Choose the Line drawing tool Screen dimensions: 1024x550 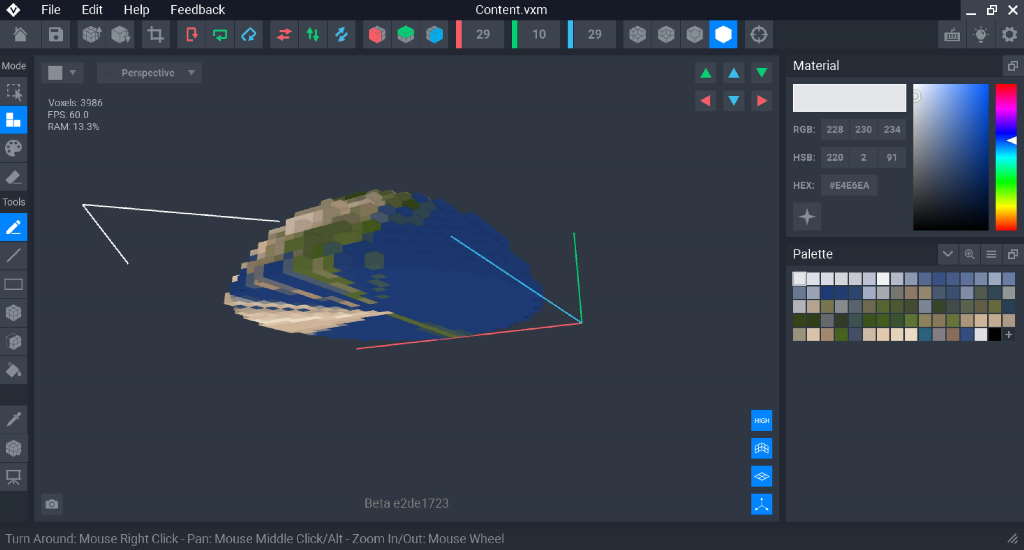tap(14, 255)
